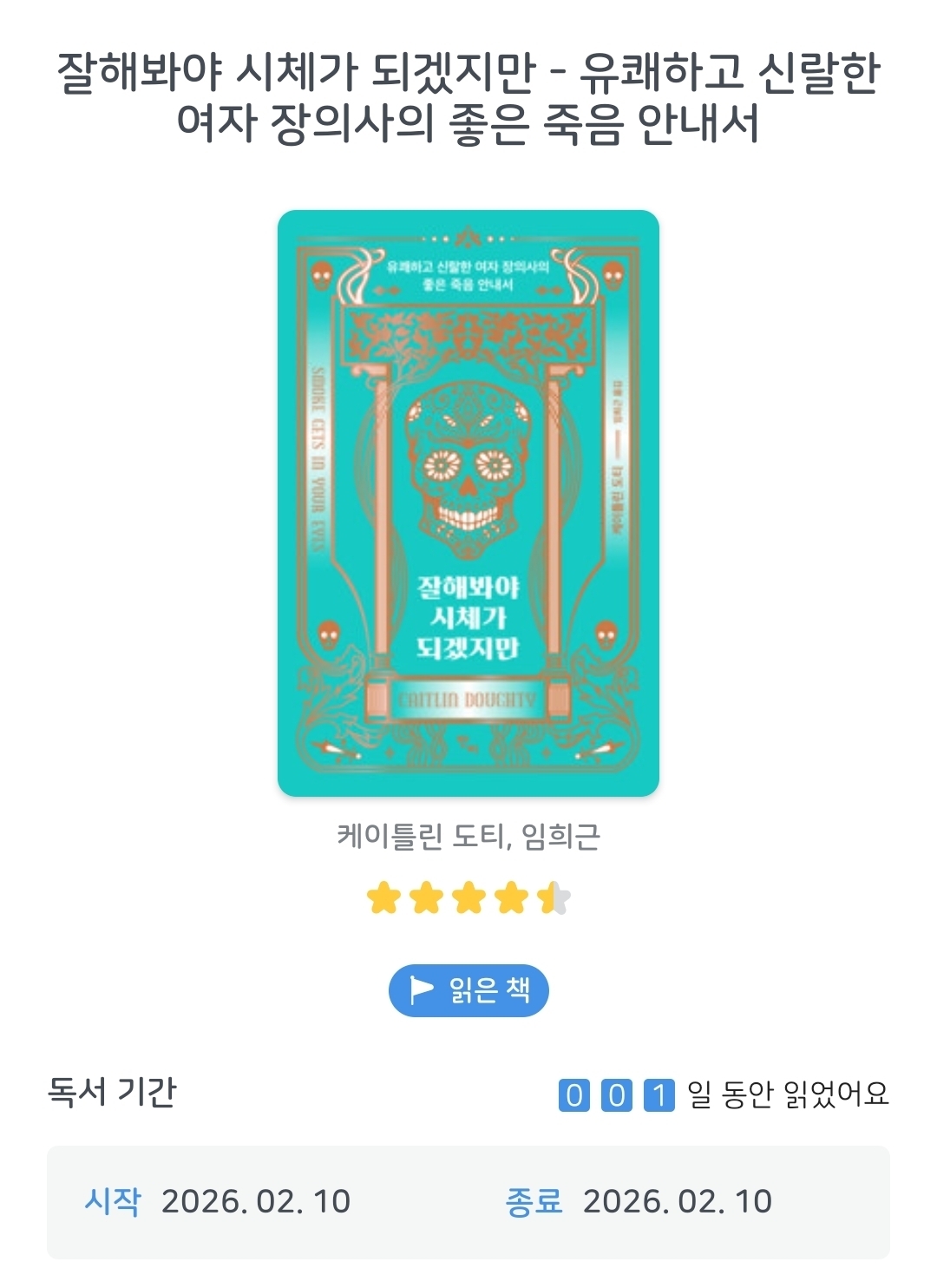Viewport: 937px width, 1288px height.
Task: Edit start date 2026. 02. 10
Action: [x=256, y=1202]
